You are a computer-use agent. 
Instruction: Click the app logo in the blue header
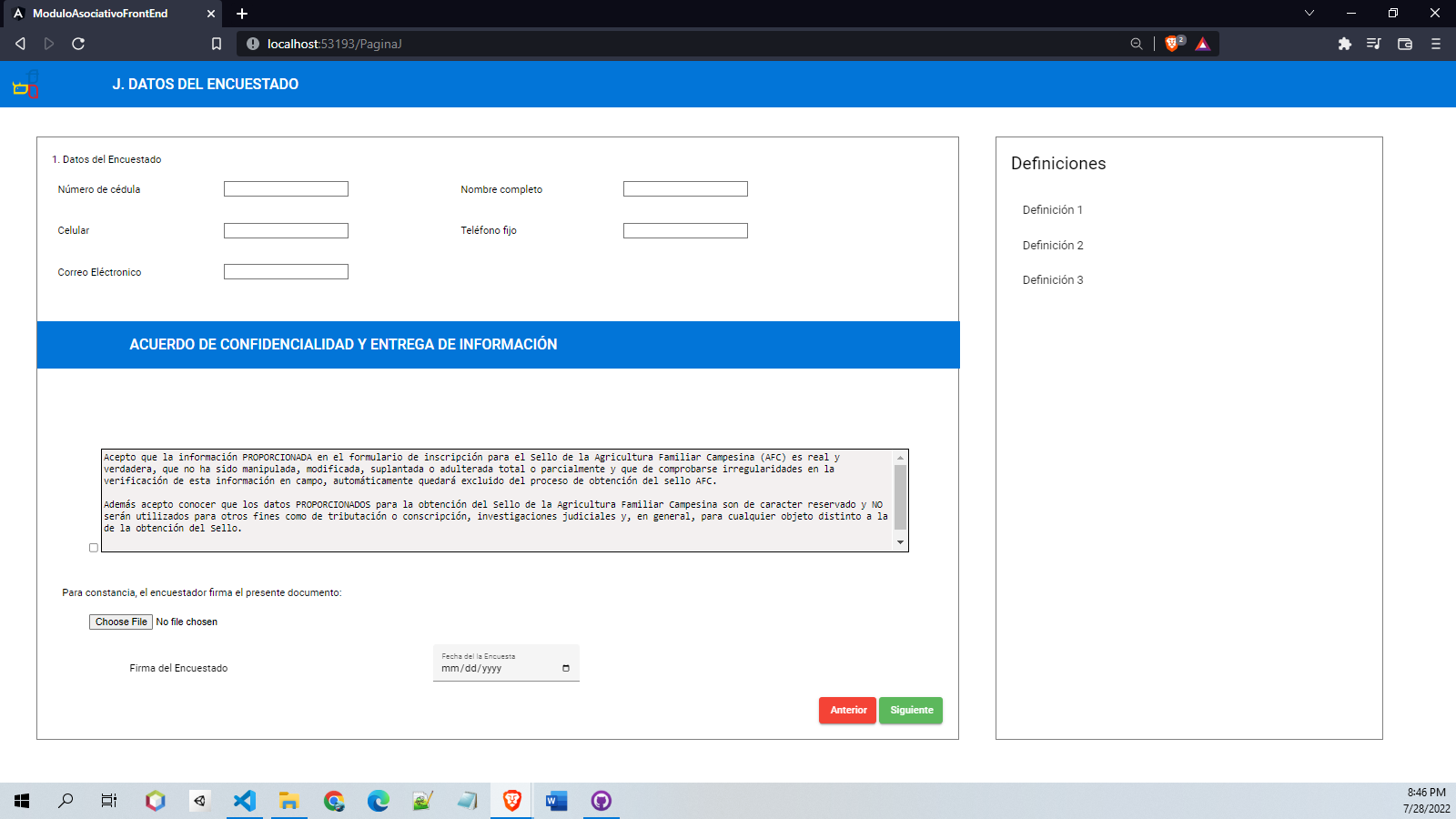25,85
